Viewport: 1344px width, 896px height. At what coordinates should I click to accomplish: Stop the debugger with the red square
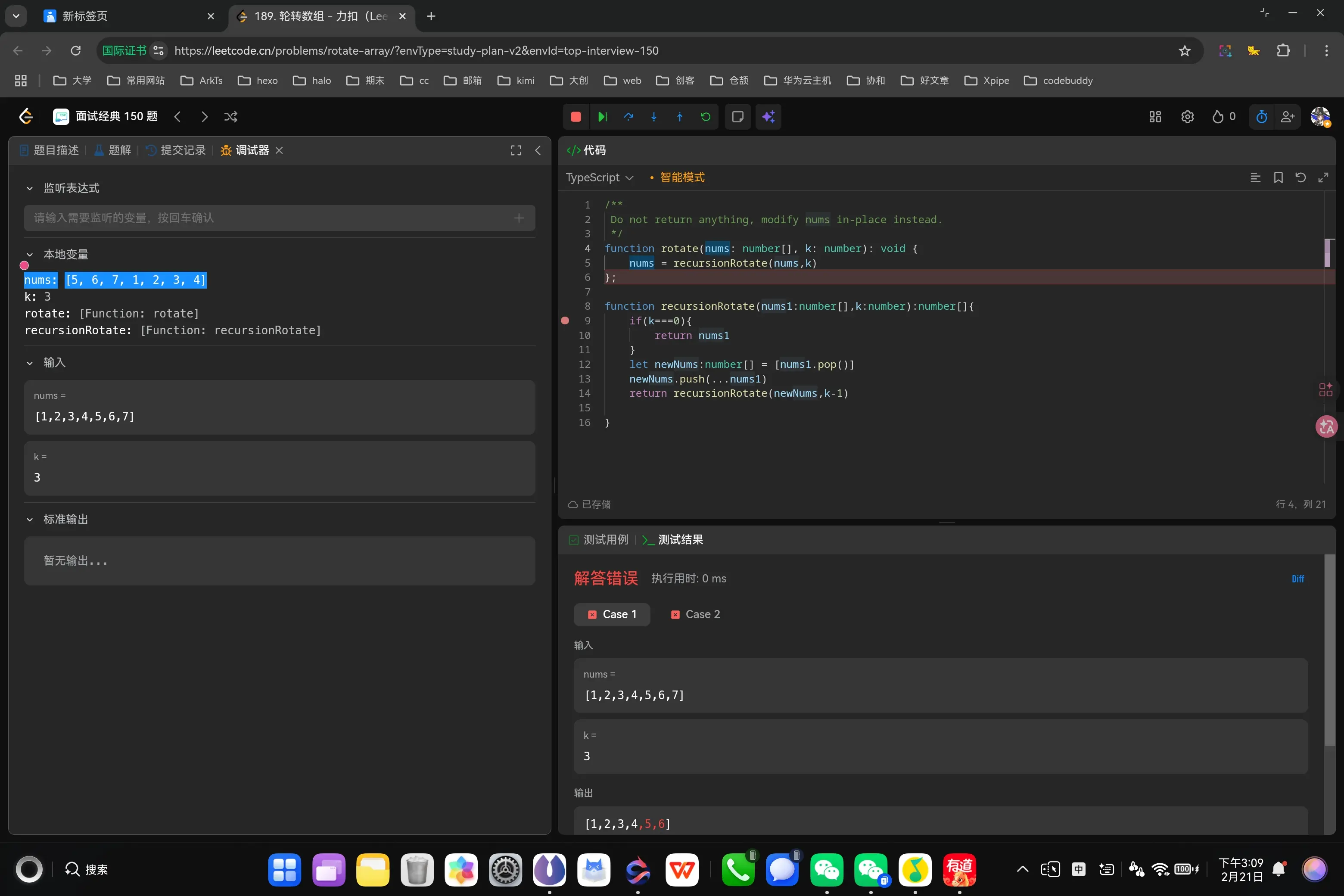576,117
